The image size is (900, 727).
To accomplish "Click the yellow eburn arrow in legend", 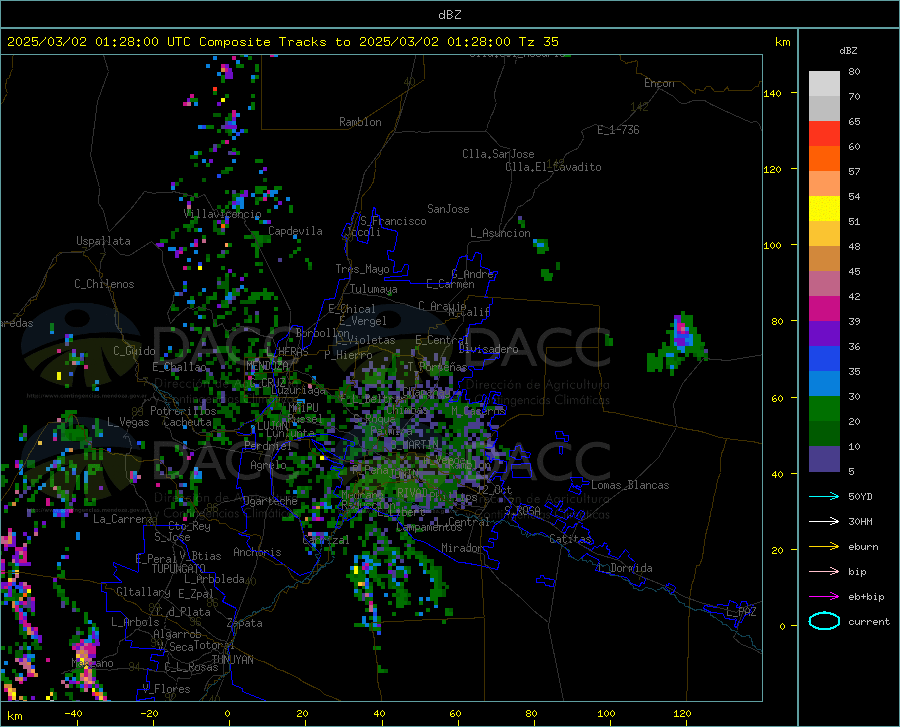I will coord(824,547).
